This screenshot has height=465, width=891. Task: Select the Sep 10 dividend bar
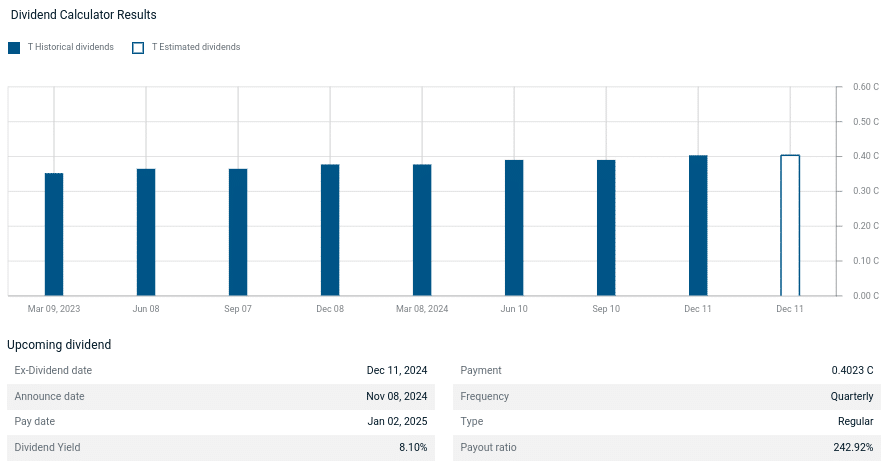point(606,228)
